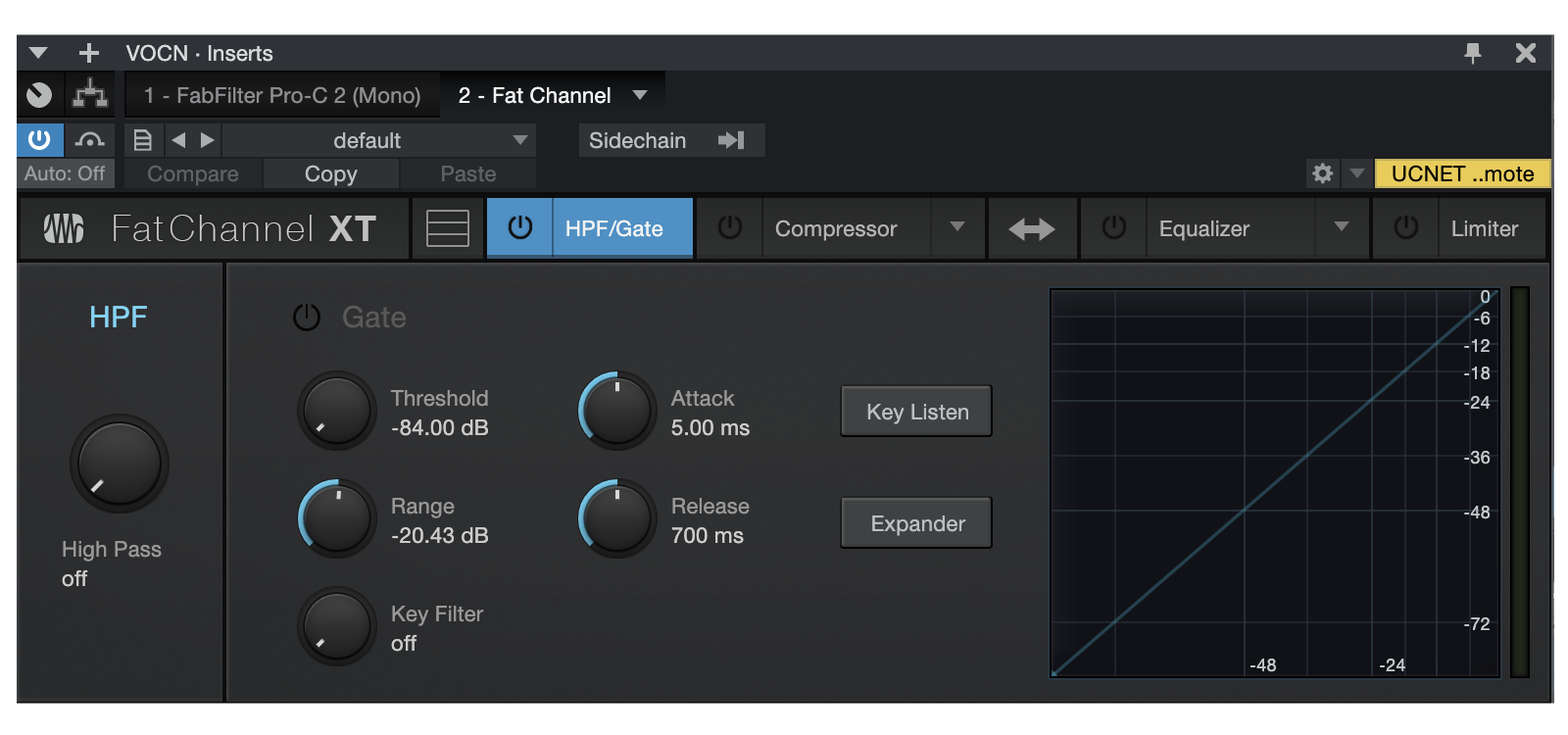Viewport: 1568px width, 735px height.
Task: Click the High Pass off value
Action: point(74,579)
